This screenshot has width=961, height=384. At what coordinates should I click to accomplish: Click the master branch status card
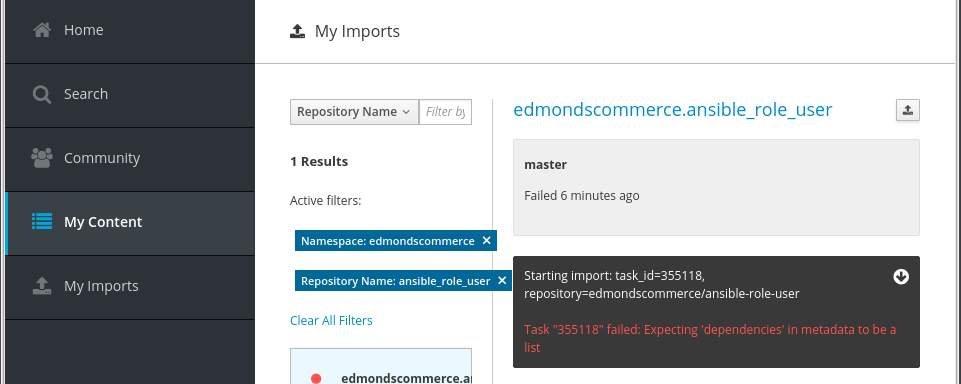[x=716, y=187]
